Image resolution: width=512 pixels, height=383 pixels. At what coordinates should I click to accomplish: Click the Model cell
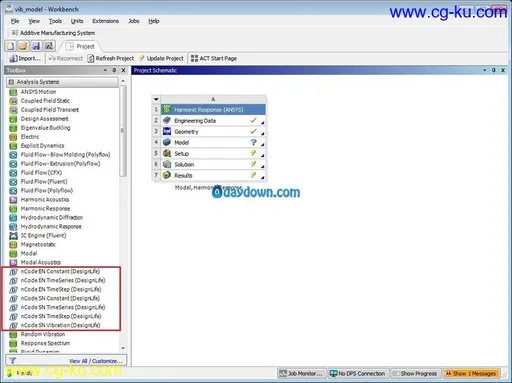coord(213,143)
